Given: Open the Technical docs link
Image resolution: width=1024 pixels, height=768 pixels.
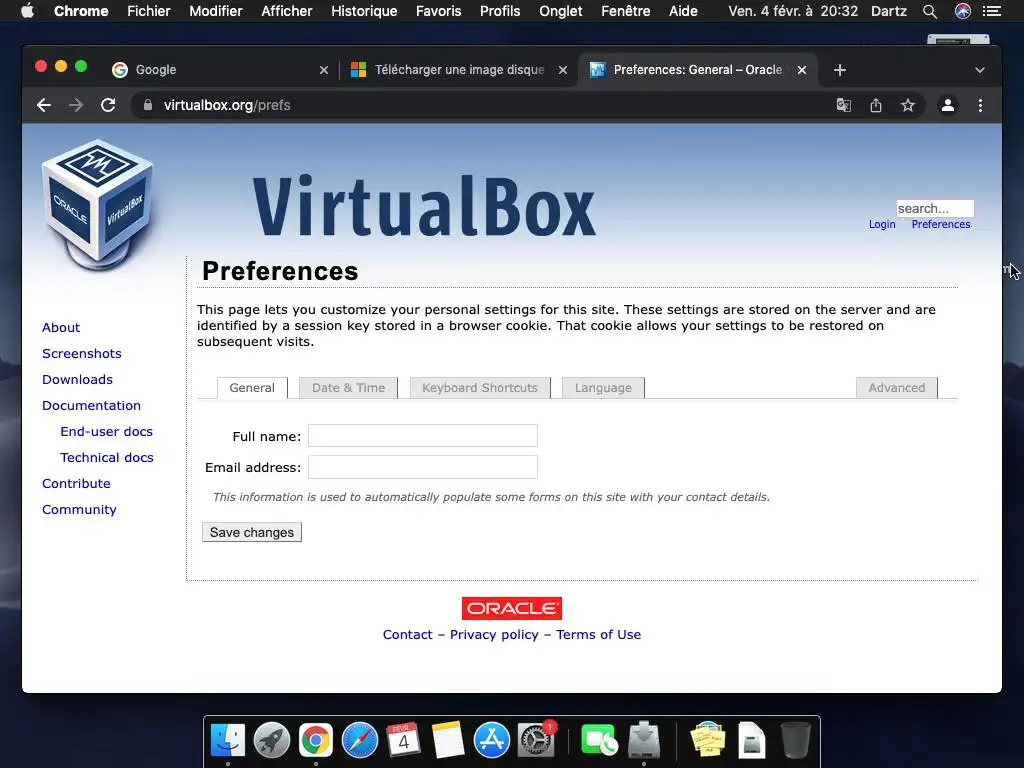Looking at the screenshot, I should click(106, 458).
